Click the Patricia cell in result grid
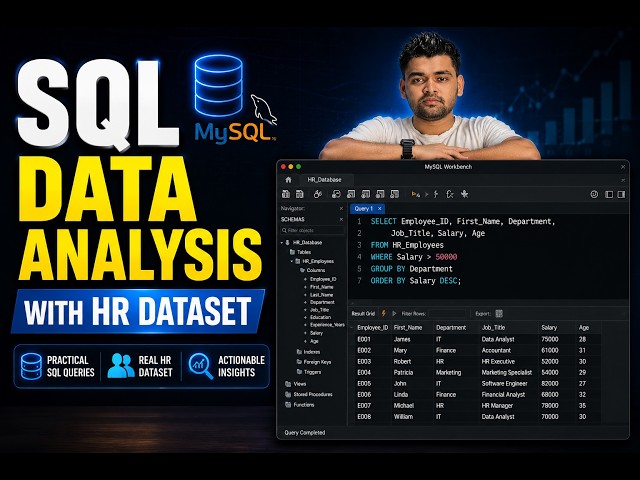The width and height of the screenshot is (640, 480). [403, 373]
